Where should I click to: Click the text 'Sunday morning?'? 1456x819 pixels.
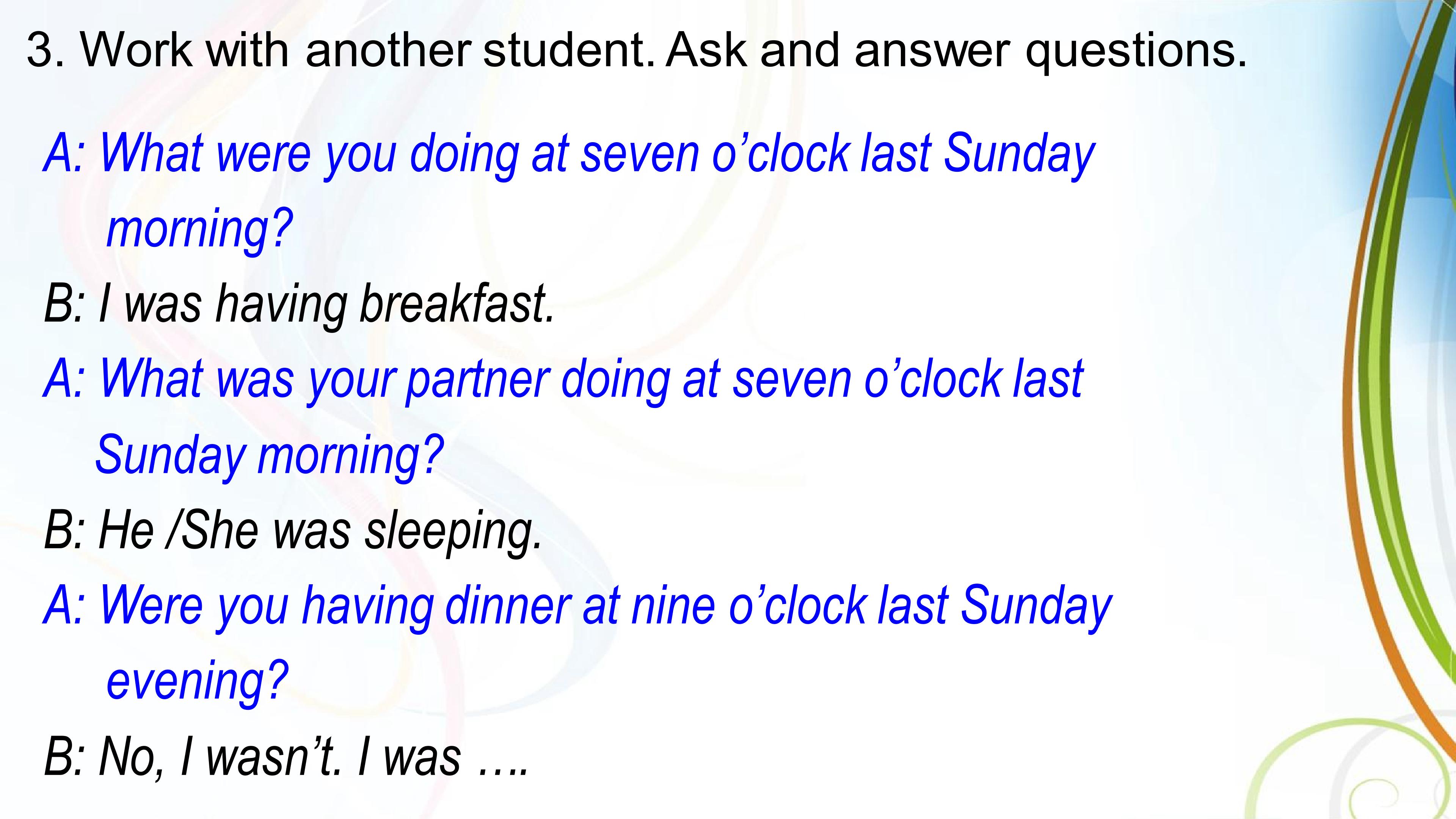269,455
